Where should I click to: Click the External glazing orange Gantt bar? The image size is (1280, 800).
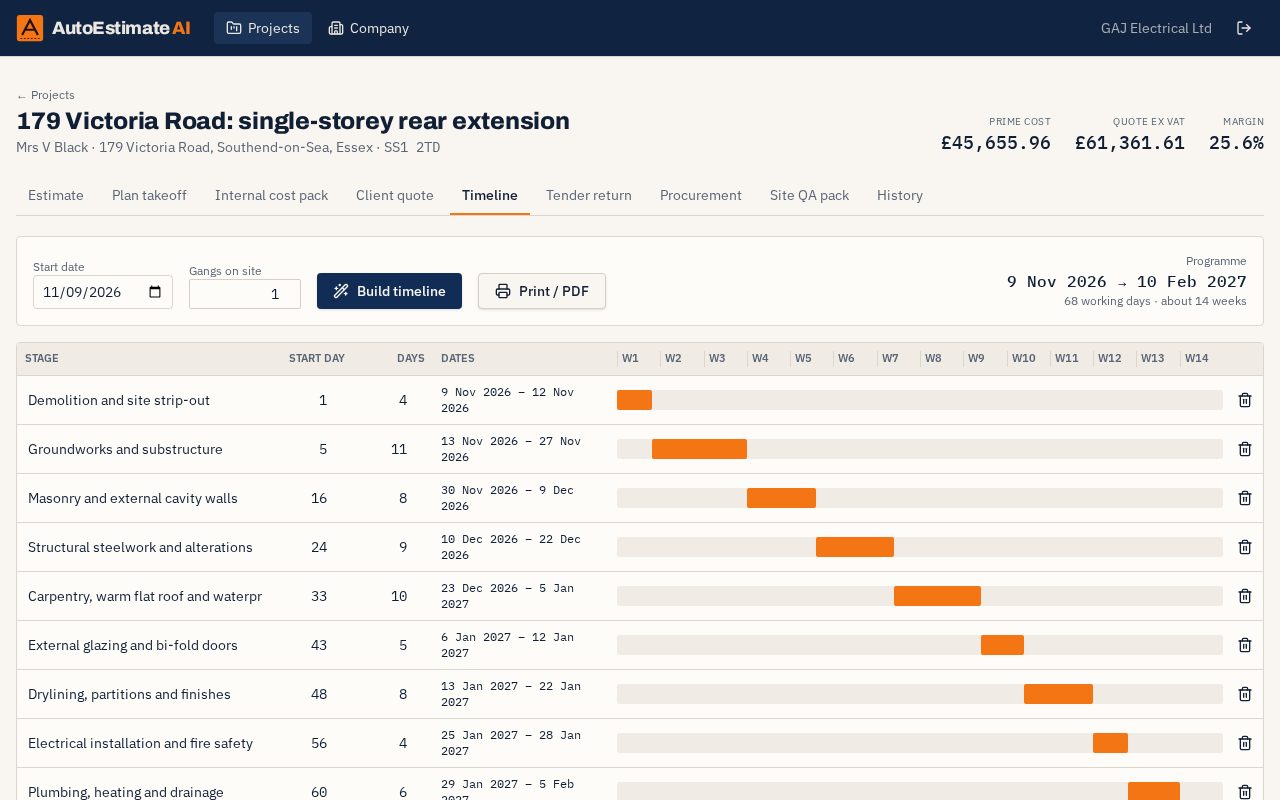[1002, 645]
